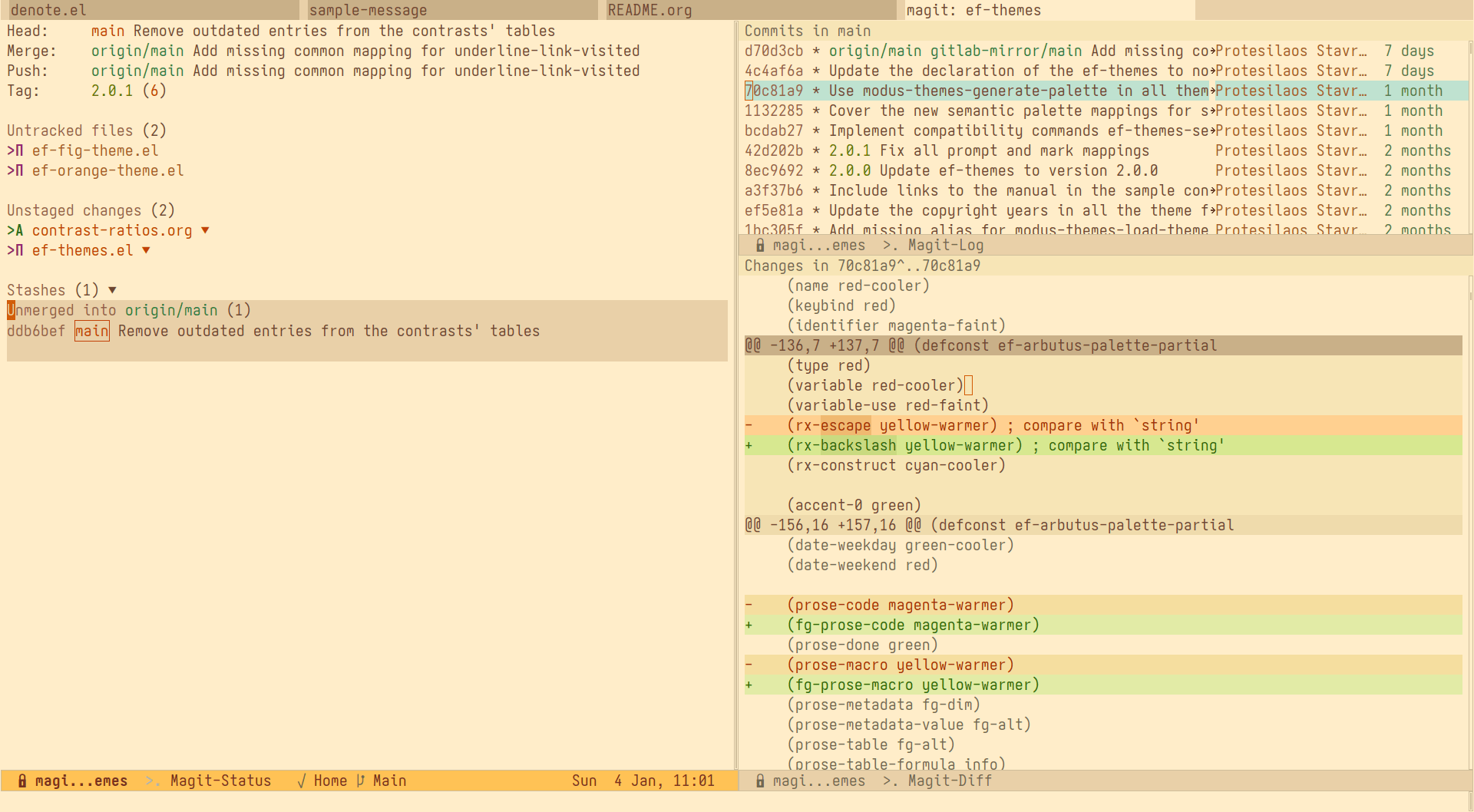Screen dimensions: 1474x812
Task: Switch to the sample-message tab
Action: coord(451,10)
